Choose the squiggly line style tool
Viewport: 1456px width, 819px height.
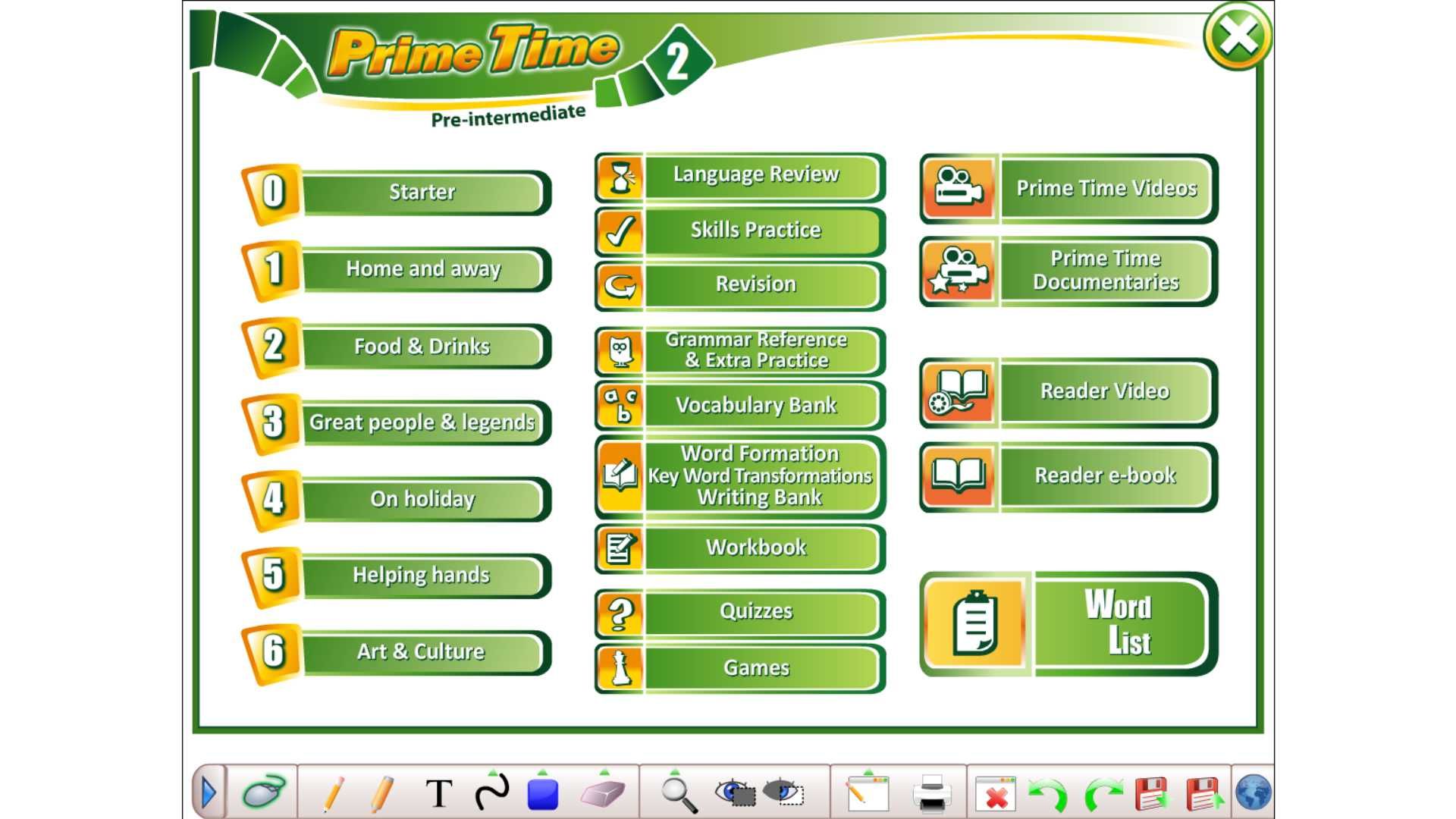(x=491, y=791)
